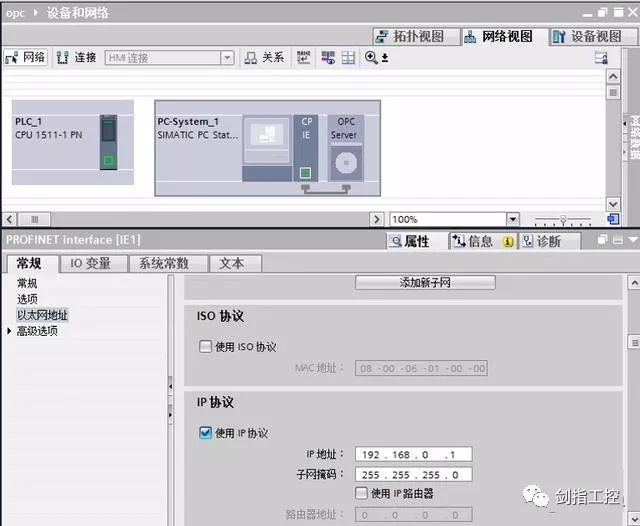Screen dimensions: 640x526
Task: Click the 子网掩码 input field
Action: click(x=413, y=474)
